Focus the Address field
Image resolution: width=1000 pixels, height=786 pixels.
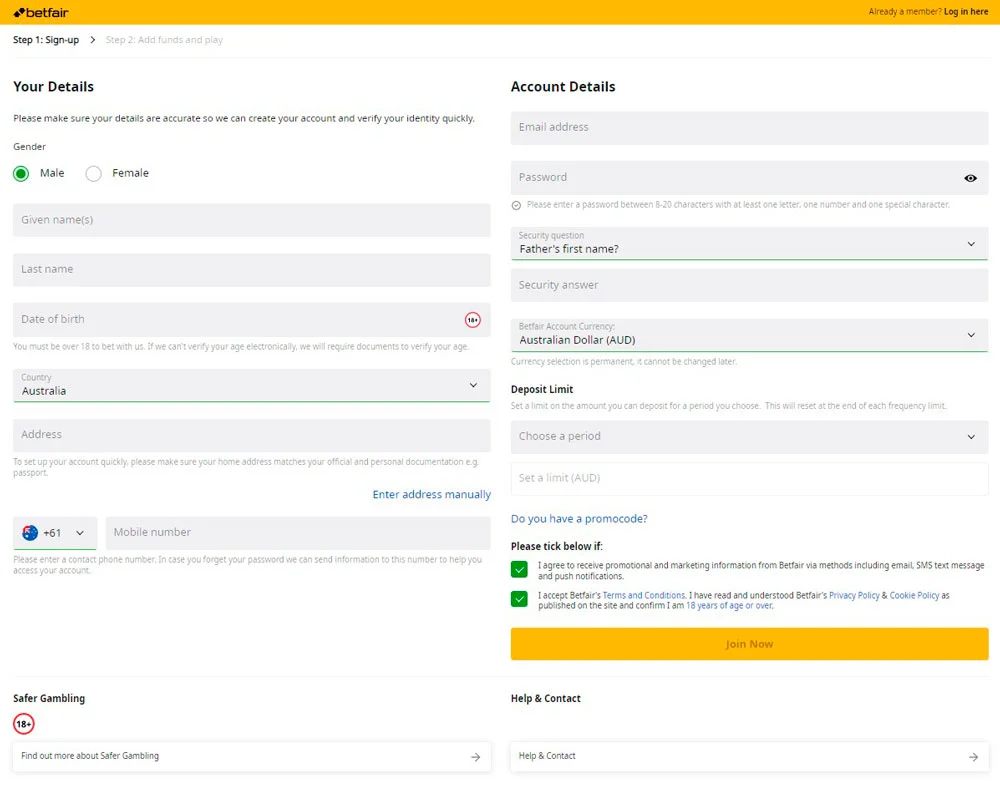pyautogui.click(x=252, y=435)
